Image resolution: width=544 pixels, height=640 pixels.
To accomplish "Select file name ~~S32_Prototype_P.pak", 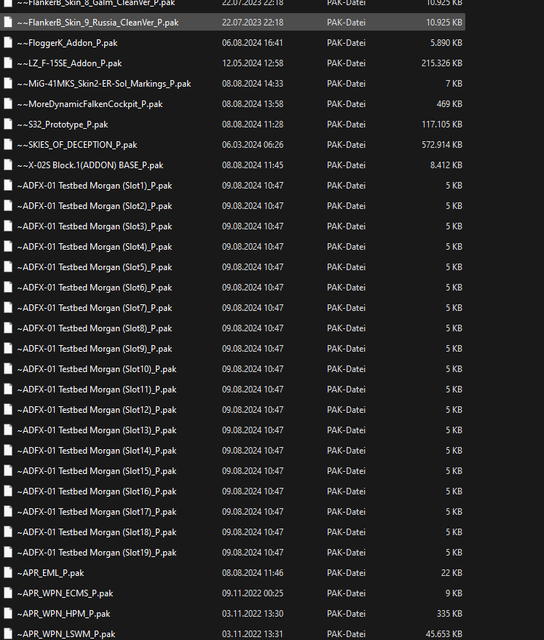I will (x=63, y=124).
